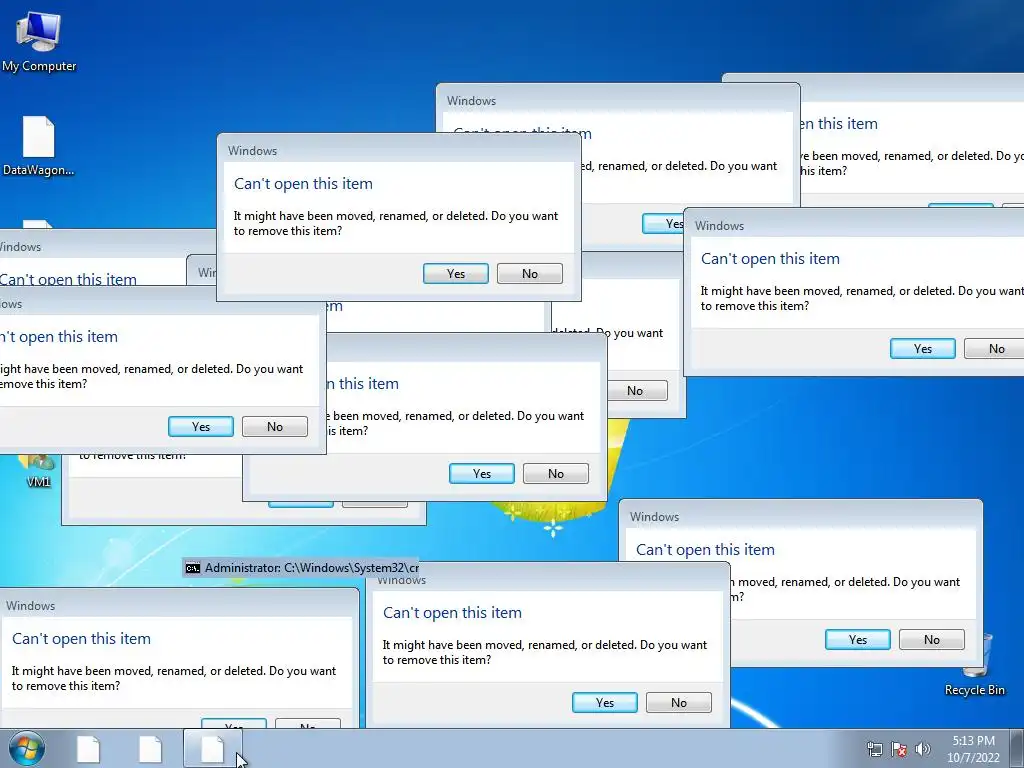This screenshot has width=1024, height=768.
Task: Click the middle file icon in the taskbar
Action: tap(150, 749)
